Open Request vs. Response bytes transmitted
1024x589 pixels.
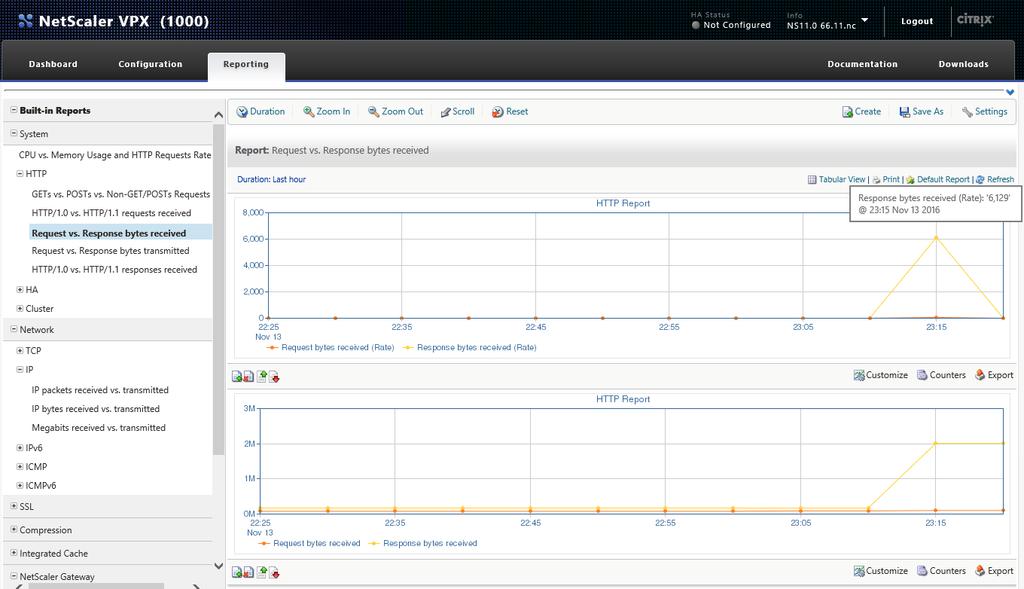(110, 251)
